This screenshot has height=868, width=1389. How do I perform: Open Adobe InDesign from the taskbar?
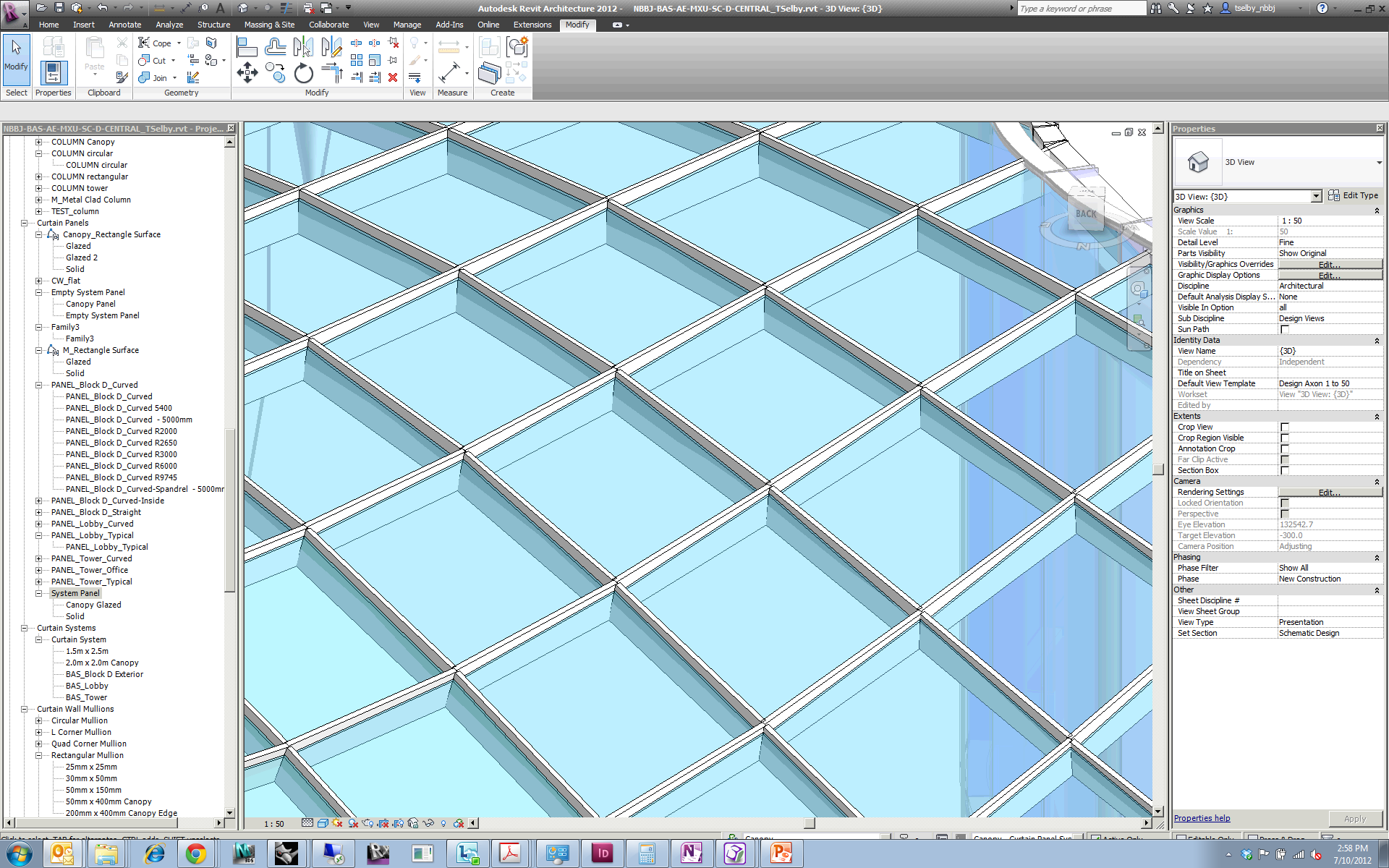coord(602,854)
